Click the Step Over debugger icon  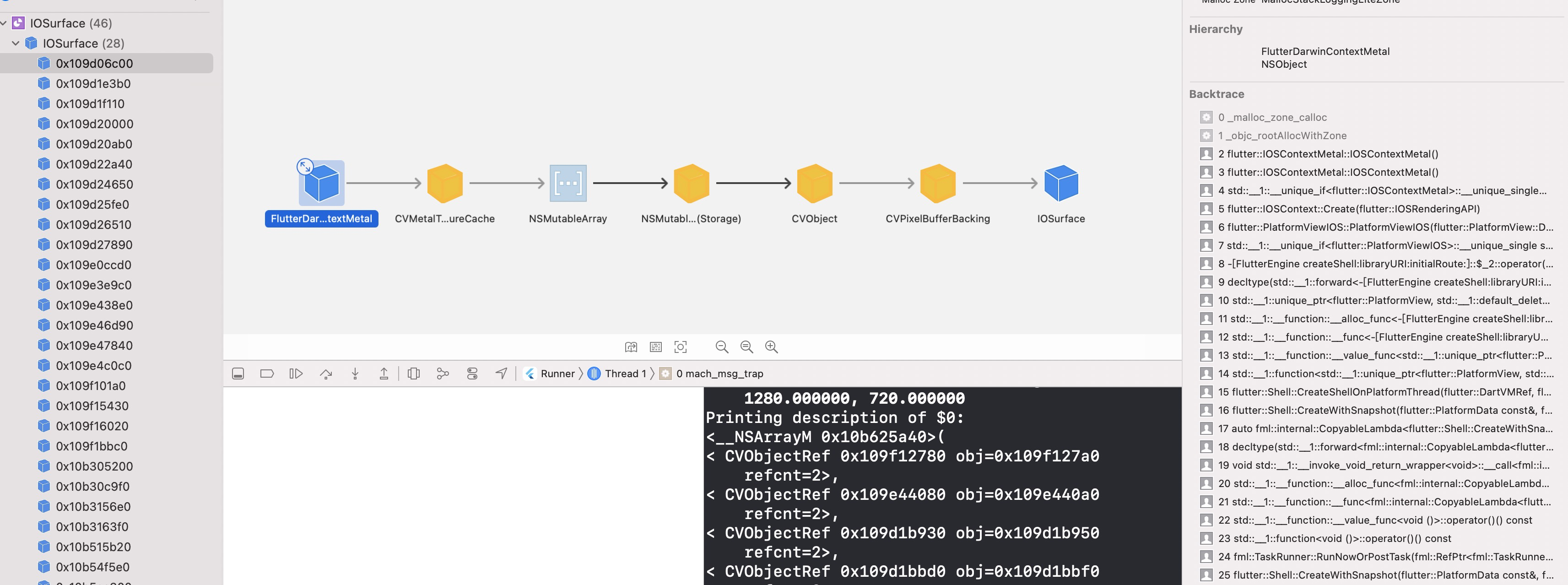(326, 373)
